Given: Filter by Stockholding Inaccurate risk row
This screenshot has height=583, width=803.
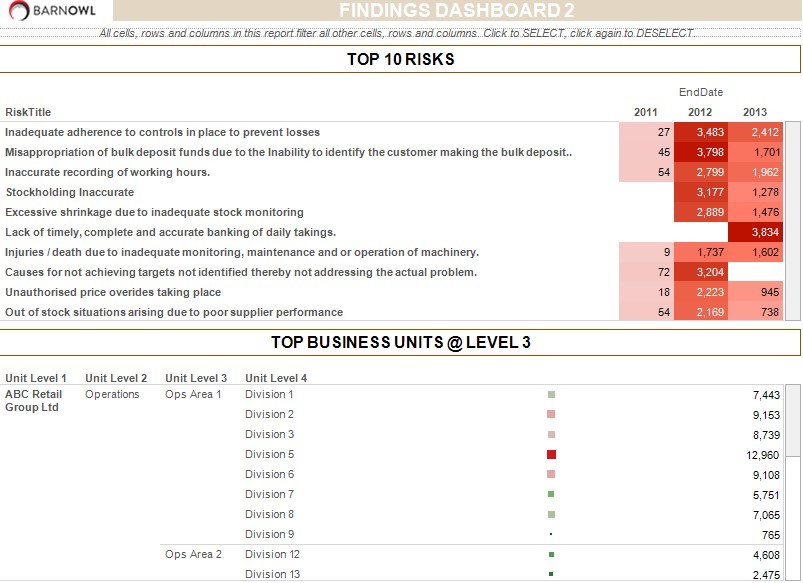Looking at the screenshot, I should 70,192.
